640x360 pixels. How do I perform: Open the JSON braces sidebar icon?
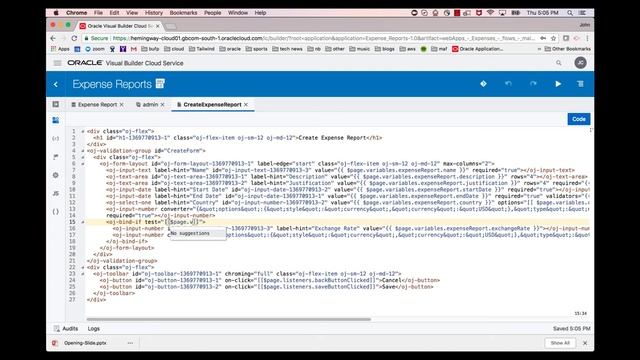(x=56, y=211)
